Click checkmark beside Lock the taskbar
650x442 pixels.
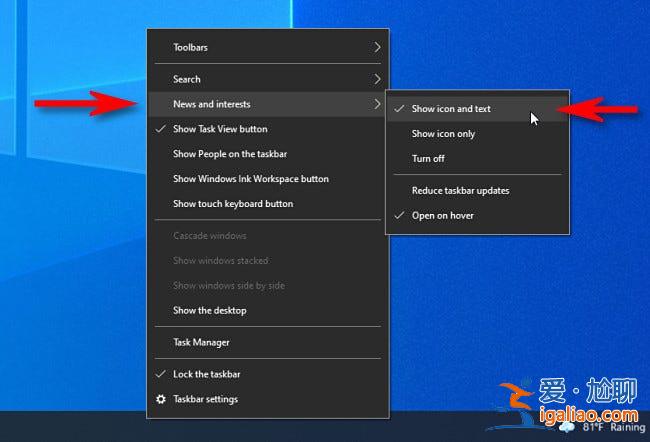click(160, 374)
